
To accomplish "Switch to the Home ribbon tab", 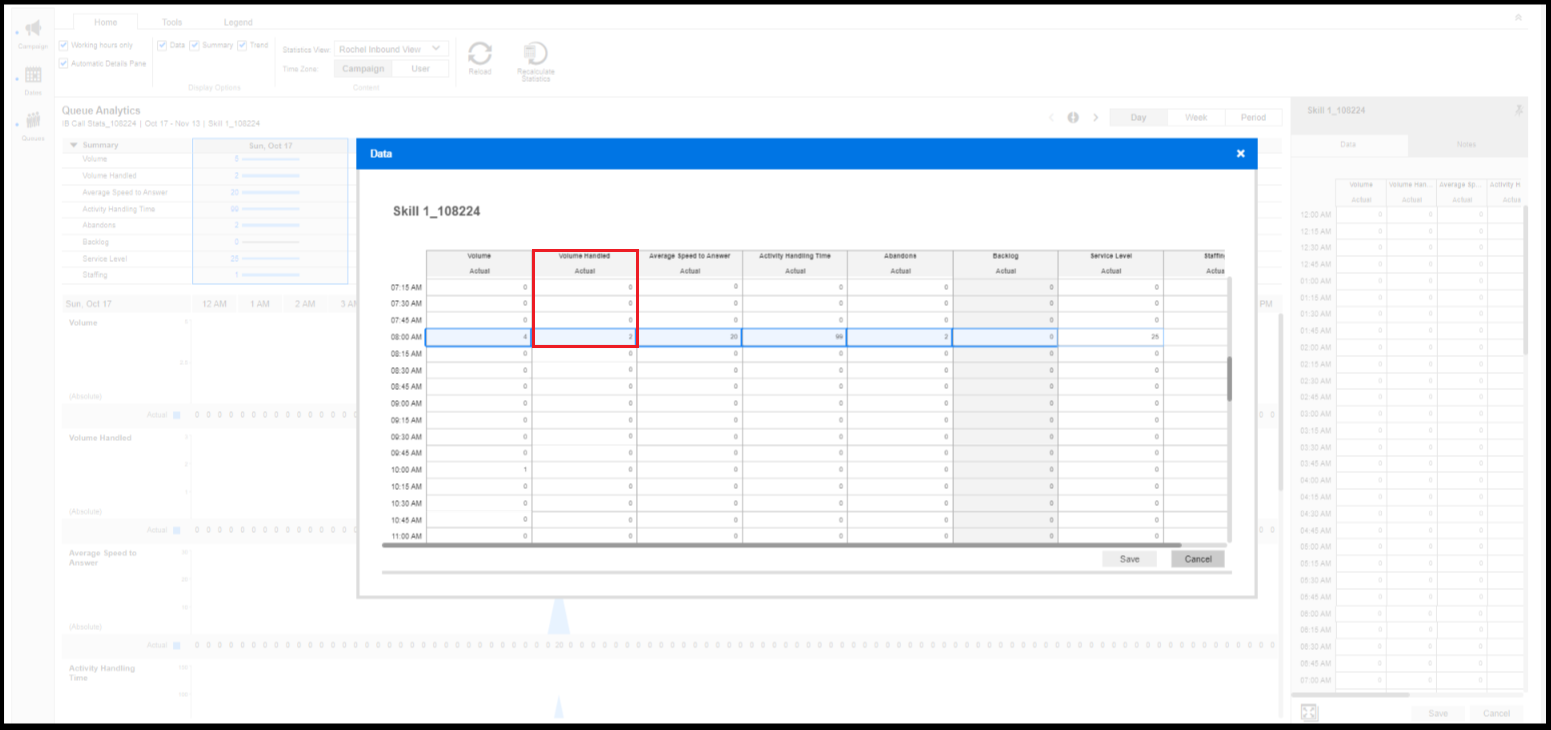I will [106, 21].
